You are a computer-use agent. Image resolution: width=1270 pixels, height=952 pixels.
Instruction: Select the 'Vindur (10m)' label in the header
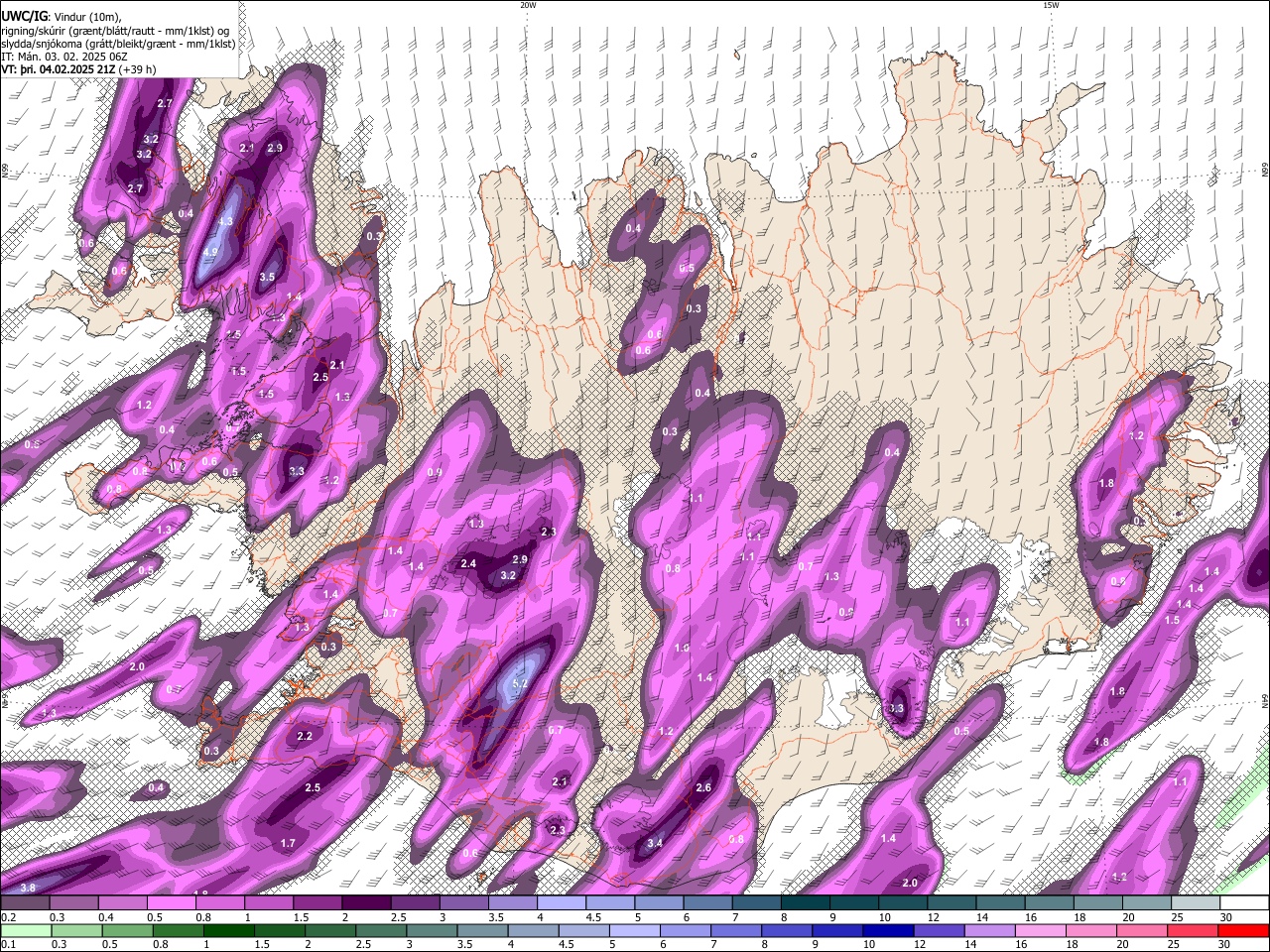tap(85, 16)
